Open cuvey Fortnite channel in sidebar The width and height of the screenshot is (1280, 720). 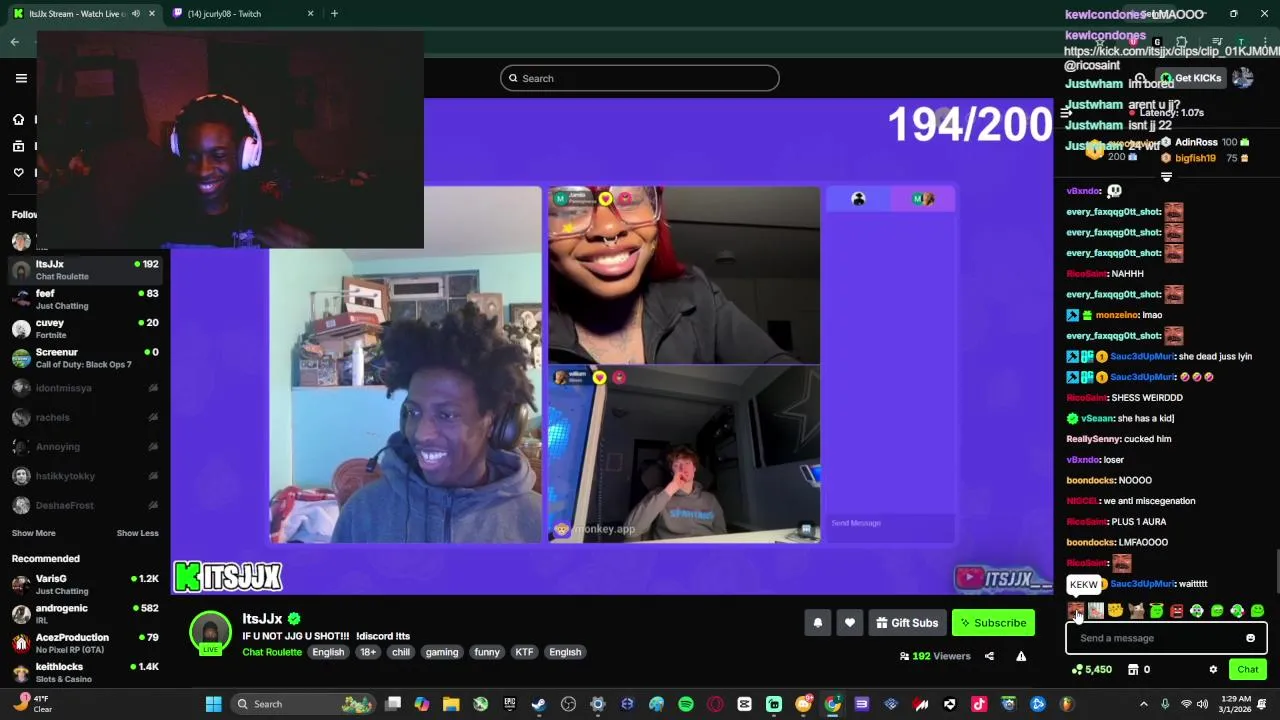[x=85, y=328]
